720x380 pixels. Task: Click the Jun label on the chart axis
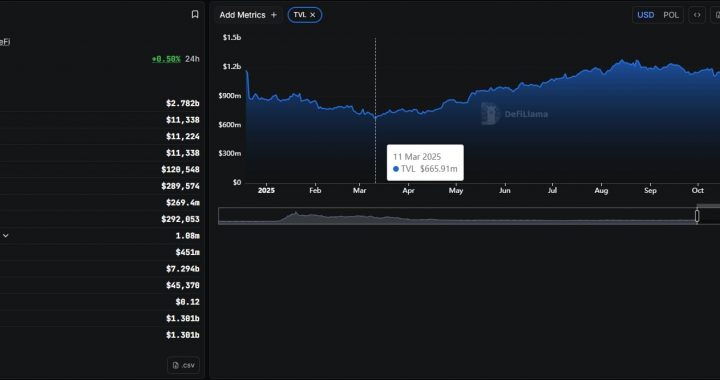click(505, 190)
